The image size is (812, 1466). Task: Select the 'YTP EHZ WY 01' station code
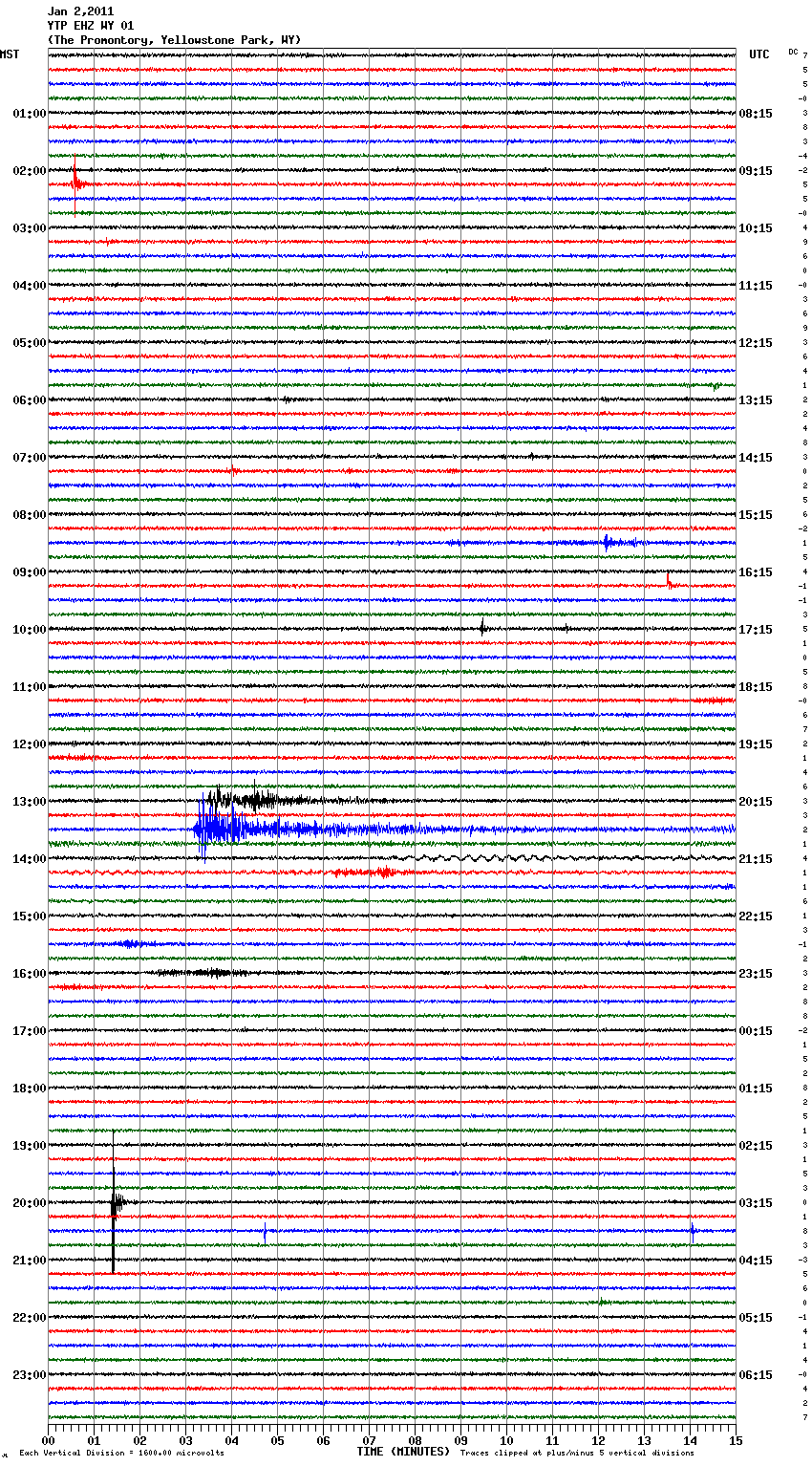(x=91, y=26)
